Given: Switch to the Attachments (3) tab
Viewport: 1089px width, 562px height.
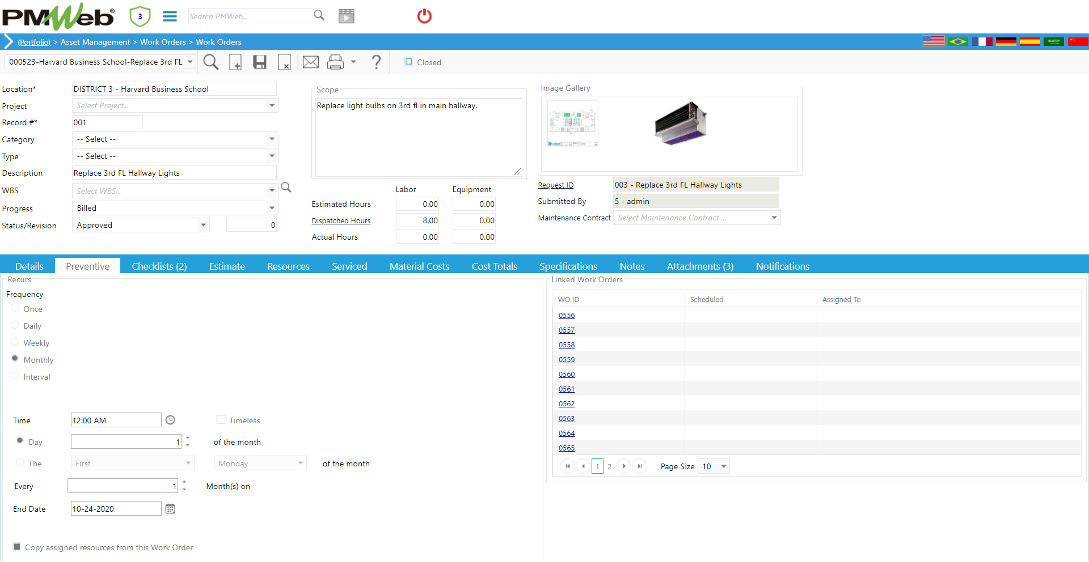Looking at the screenshot, I should point(700,266).
